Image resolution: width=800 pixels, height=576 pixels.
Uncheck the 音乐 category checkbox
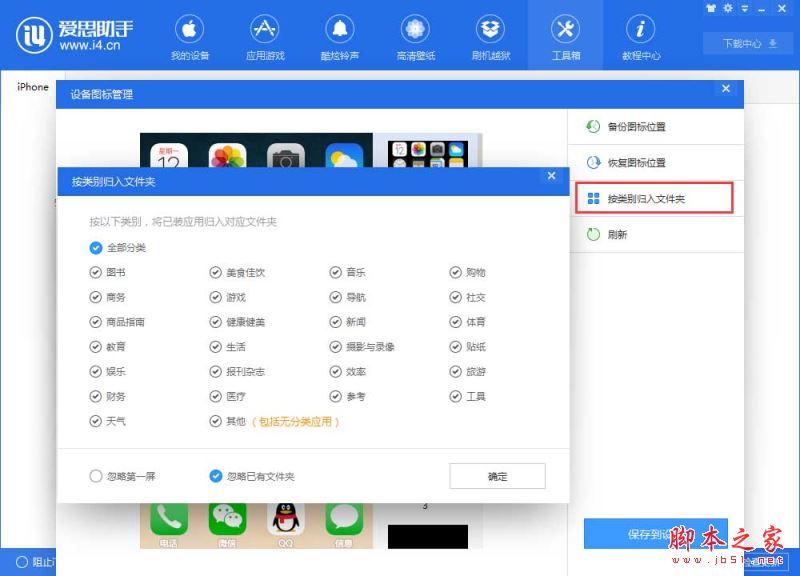[337, 271]
